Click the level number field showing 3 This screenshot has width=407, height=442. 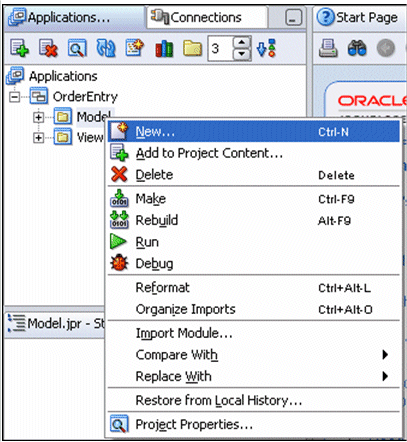click(x=220, y=49)
